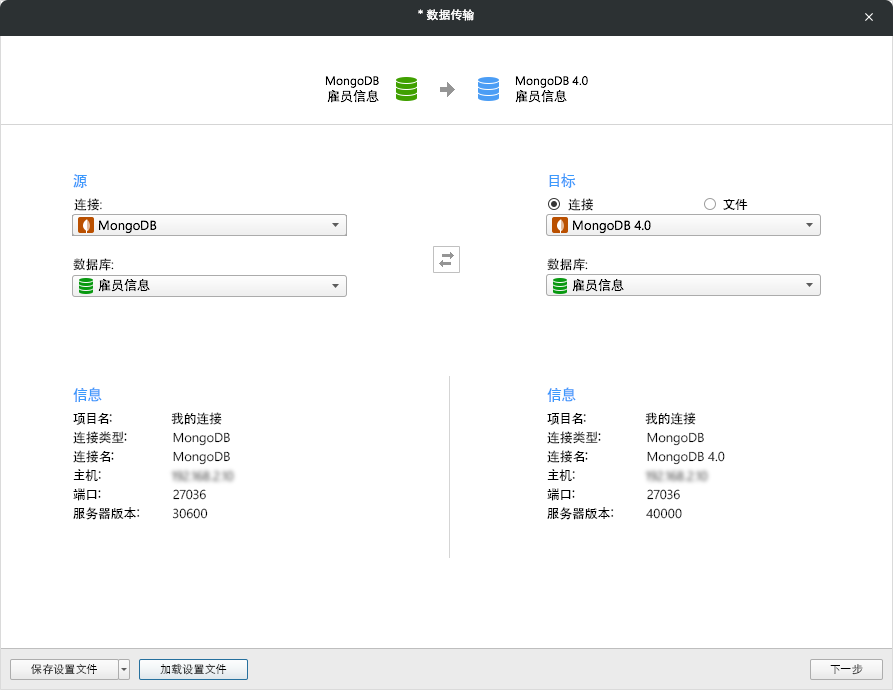Click MongoDB leaf icon in target connection box
Screen dimensions: 893x690
[x=560, y=226]
